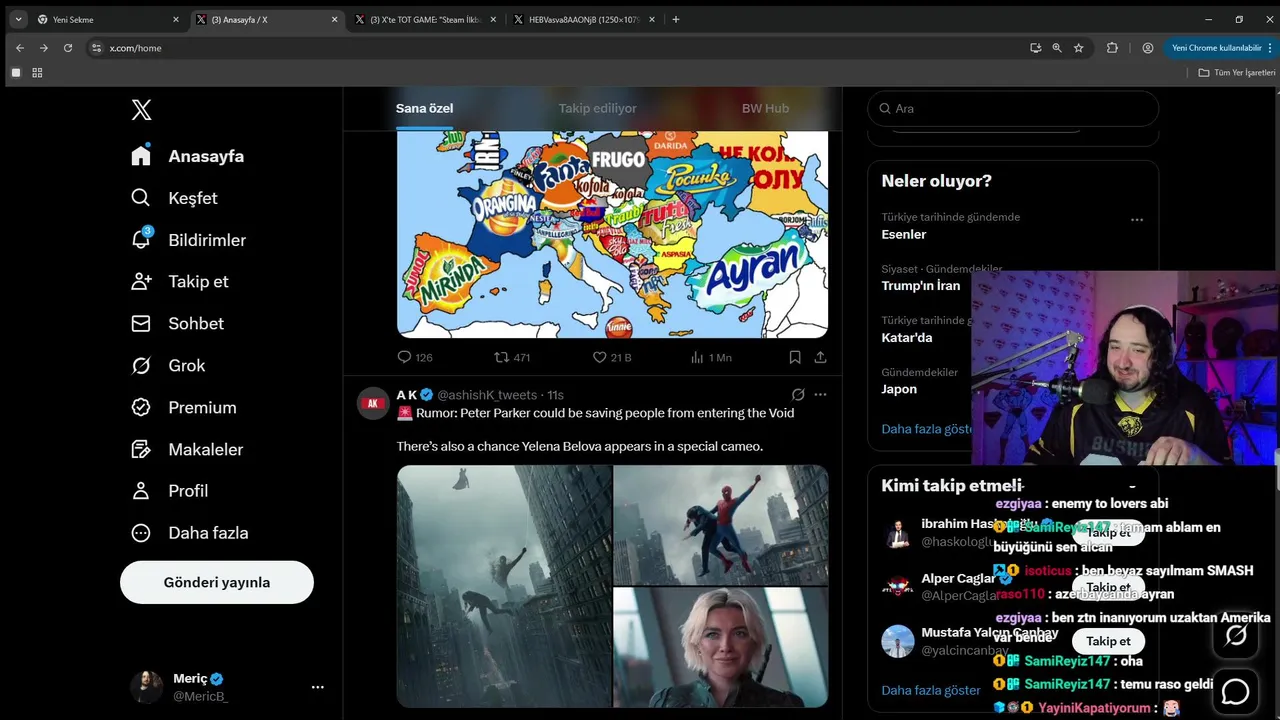
Task: Open Anasayfa home in sidebar
Action: coord(188,156)
